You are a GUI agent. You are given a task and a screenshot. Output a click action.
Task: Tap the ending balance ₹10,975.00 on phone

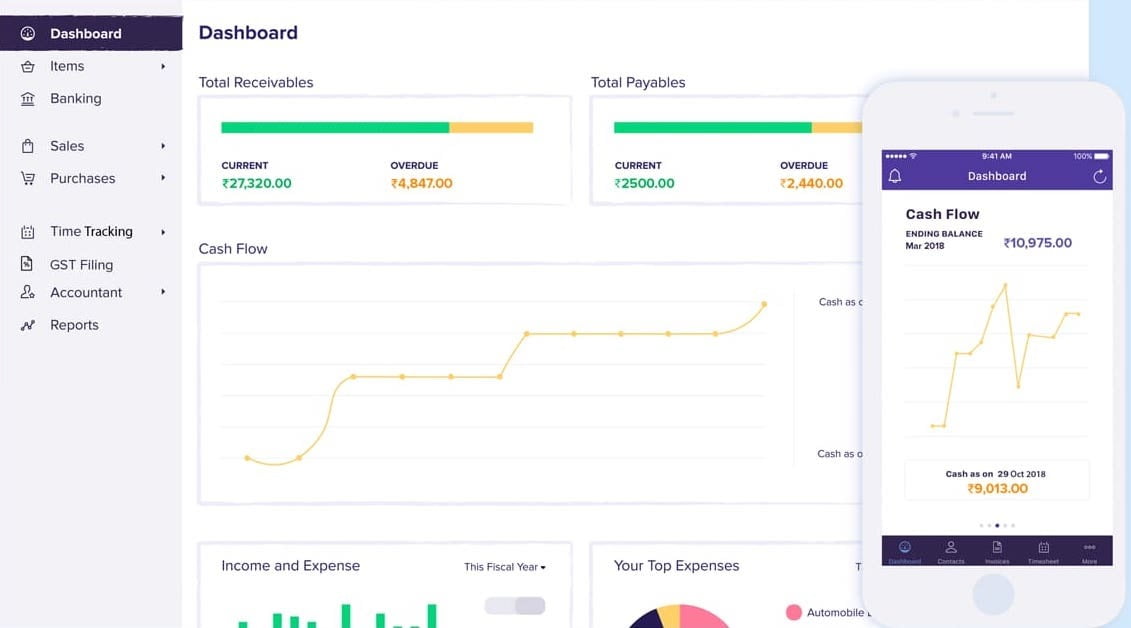click(x=1037, y=243)
